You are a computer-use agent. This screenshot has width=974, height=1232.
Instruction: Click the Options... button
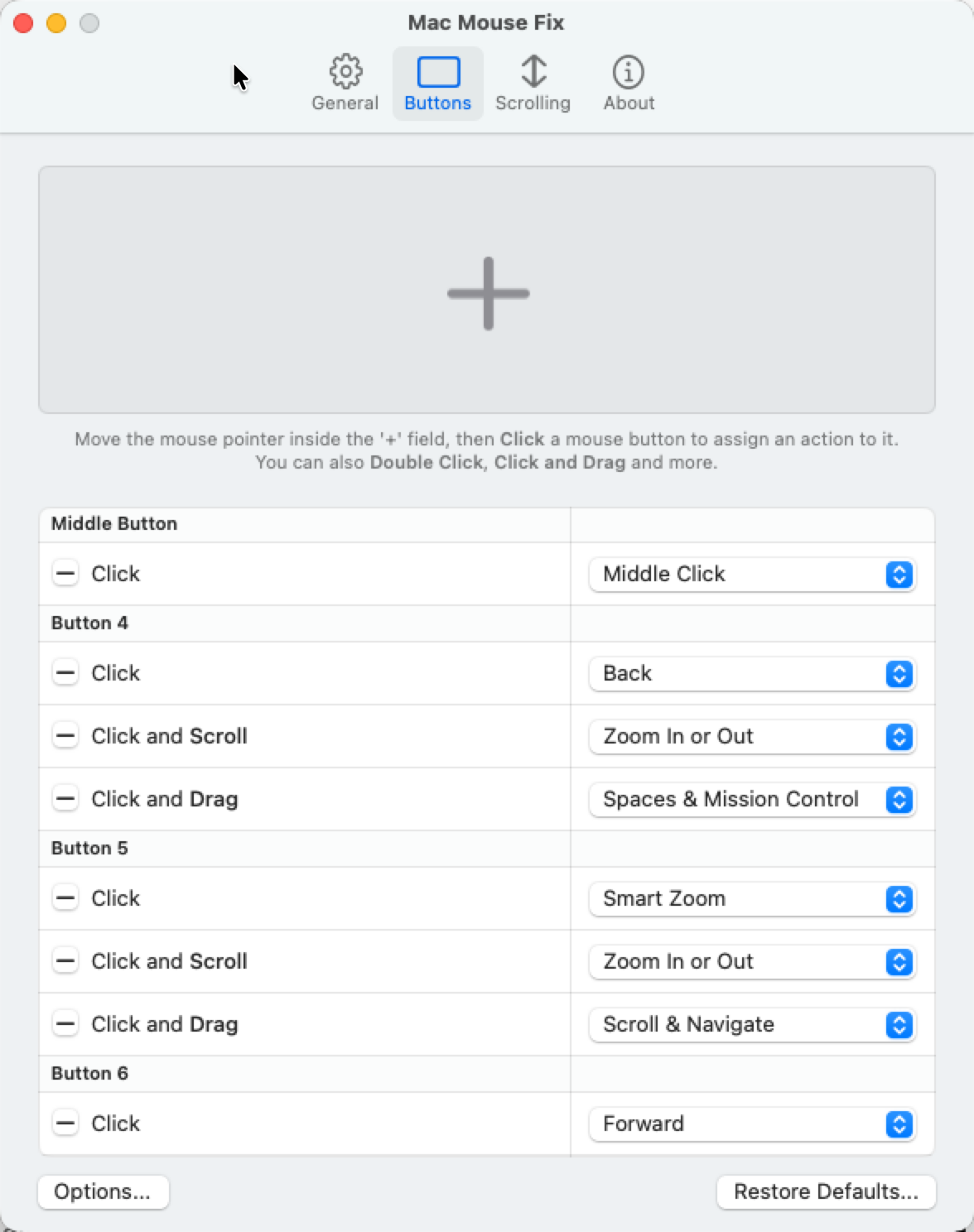tap(103, 1191)
